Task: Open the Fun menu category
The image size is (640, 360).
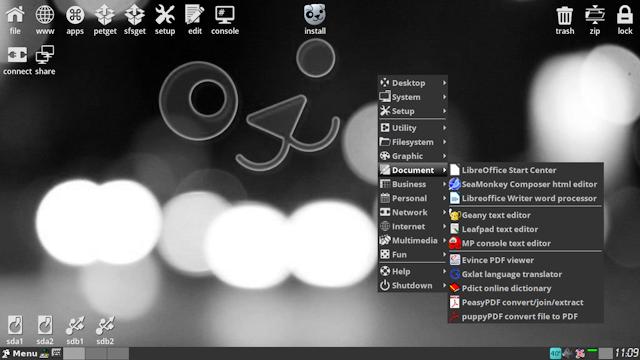Action: tap(413, 255)
